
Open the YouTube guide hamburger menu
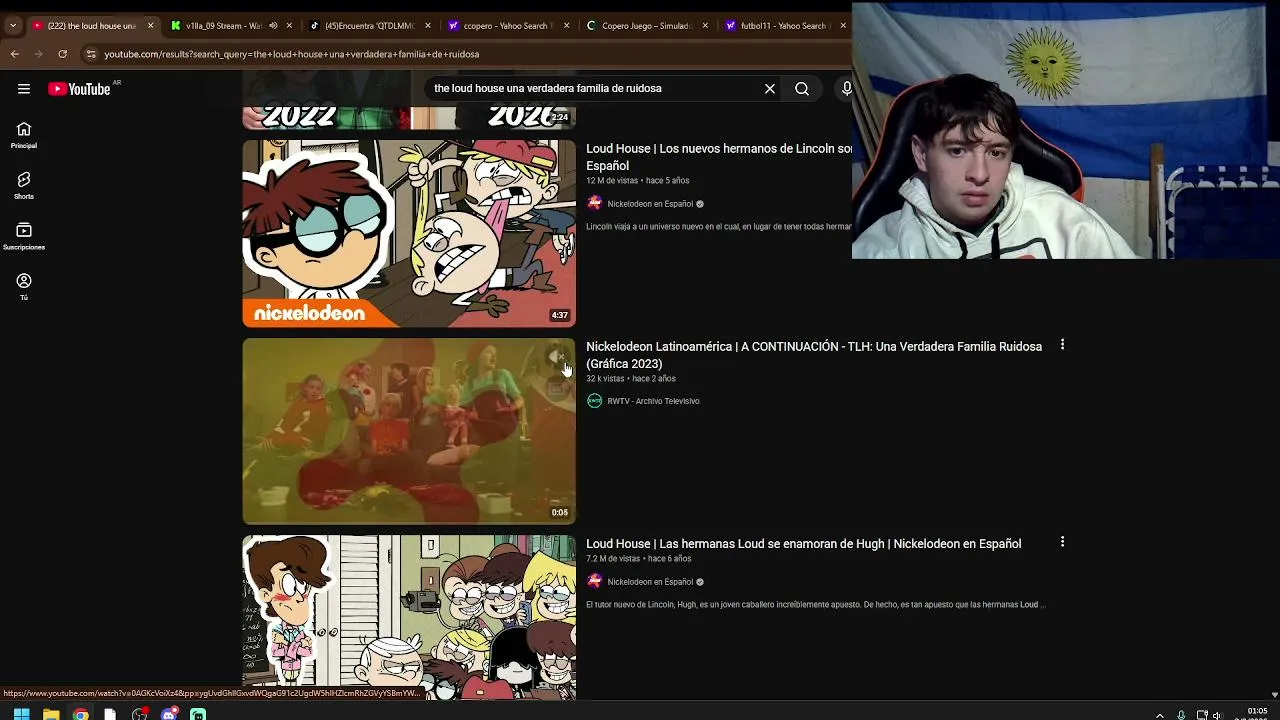point(24,88)
